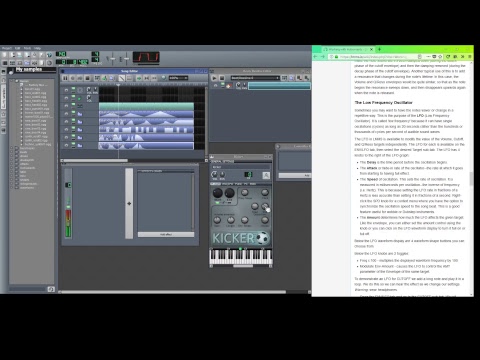Viewport: 480px width, 360px height.
Task: Play the pattern in Beat+Bassline Editor
Action: 214,78
